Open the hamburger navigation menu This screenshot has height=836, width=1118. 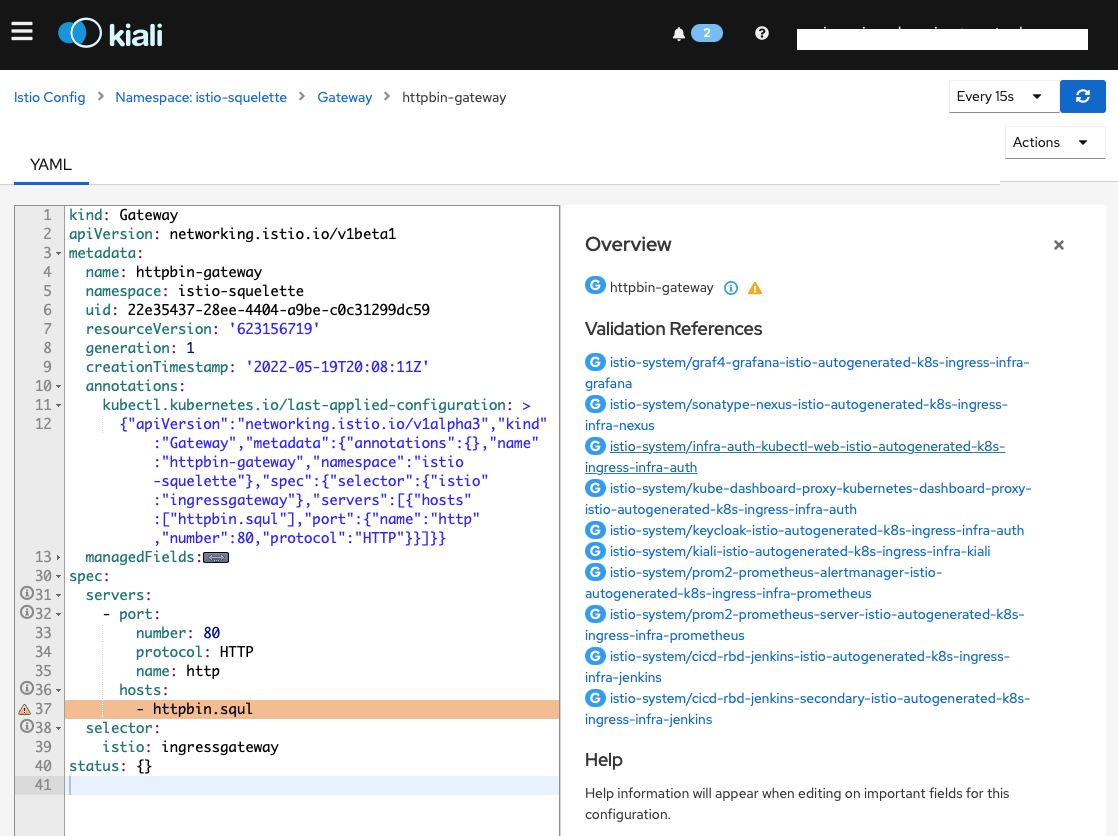[x=22, y=31]
